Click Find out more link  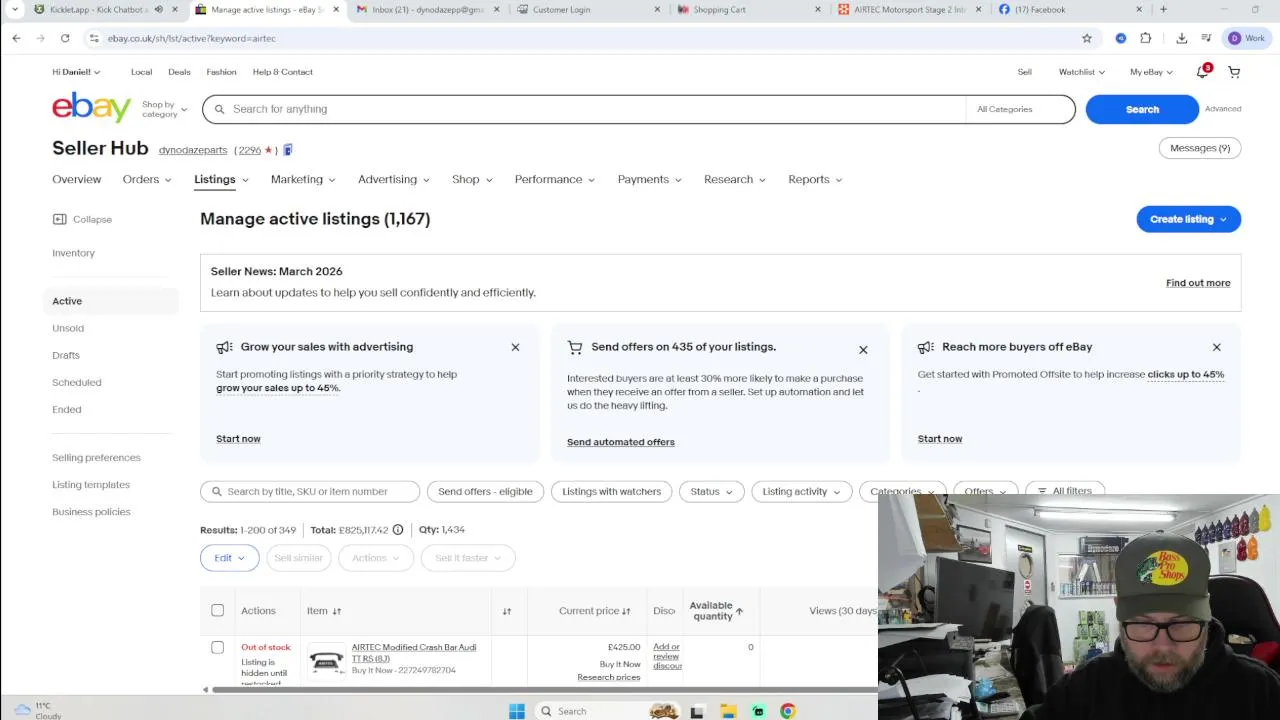coord(1198,283)
